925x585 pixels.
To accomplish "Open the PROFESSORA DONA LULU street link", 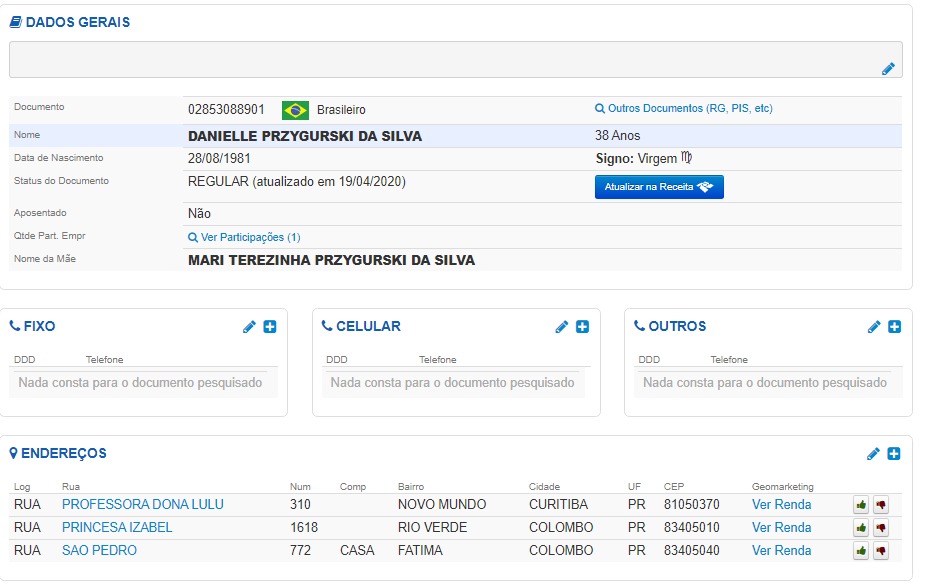I will pyautogui.click(x=143, y=505).
